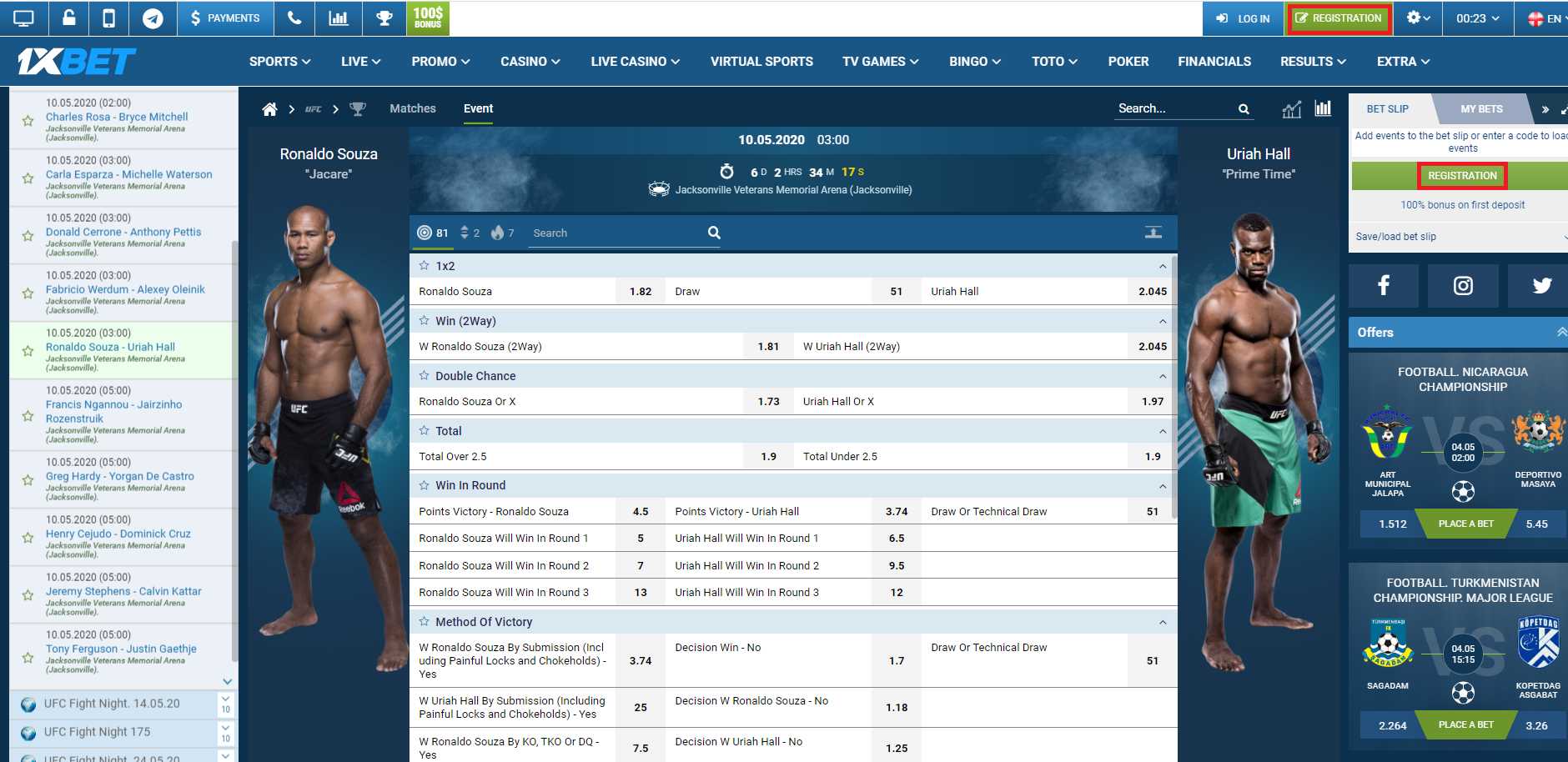1568x762 pixels.
Task: Open the trophy results icon in top bar
Action: 384,18
